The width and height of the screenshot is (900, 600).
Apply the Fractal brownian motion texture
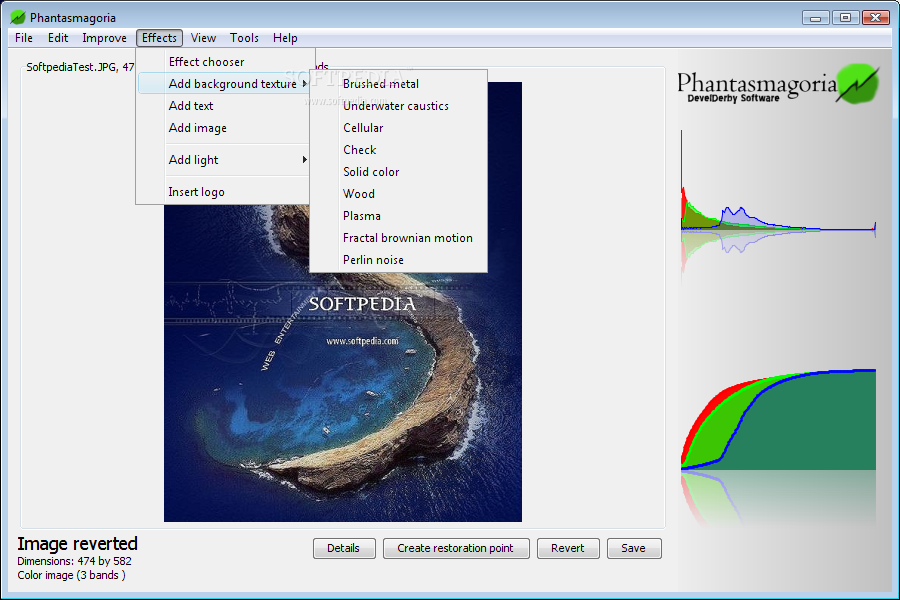coord(398,238)
